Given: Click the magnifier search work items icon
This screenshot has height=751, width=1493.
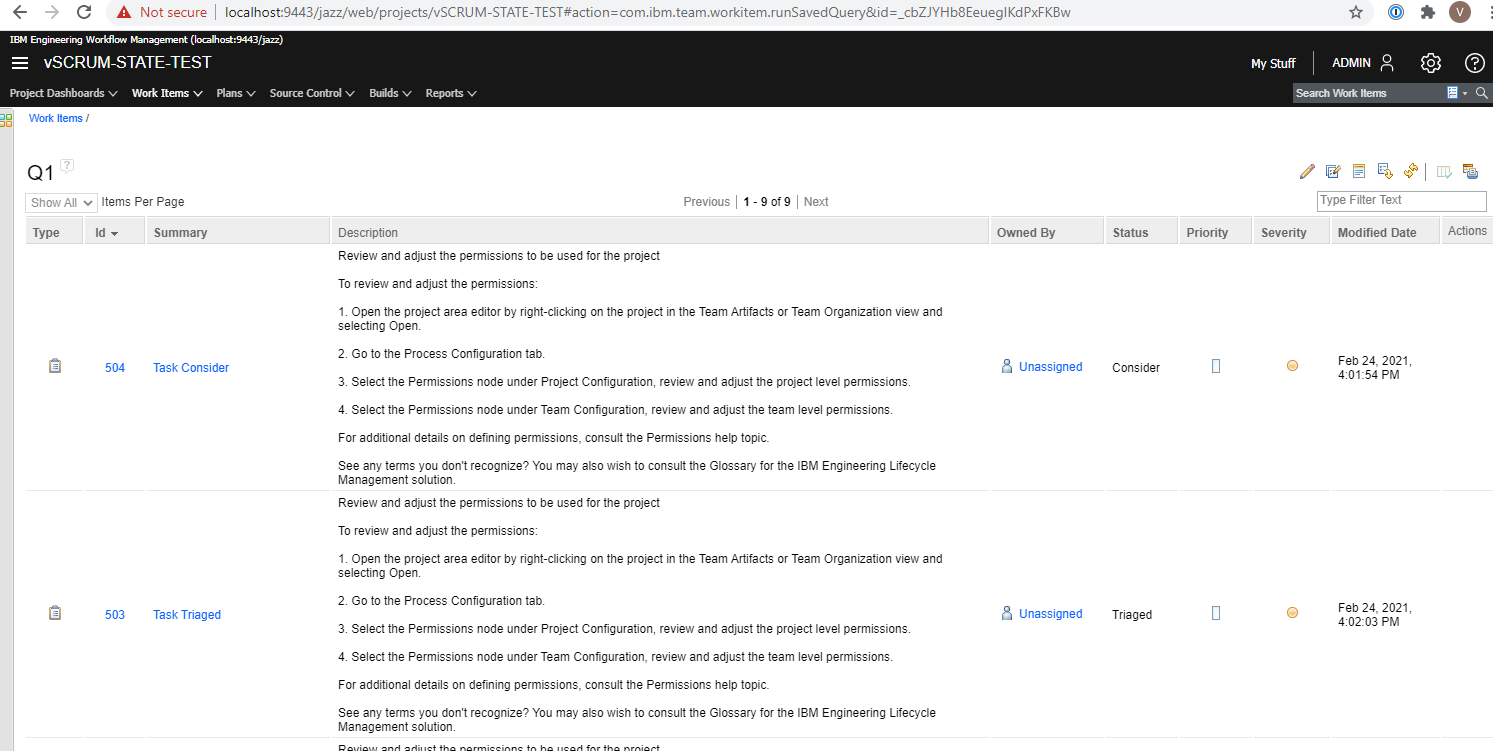Looking at the screenshot, I should (x=1482, y=93).
